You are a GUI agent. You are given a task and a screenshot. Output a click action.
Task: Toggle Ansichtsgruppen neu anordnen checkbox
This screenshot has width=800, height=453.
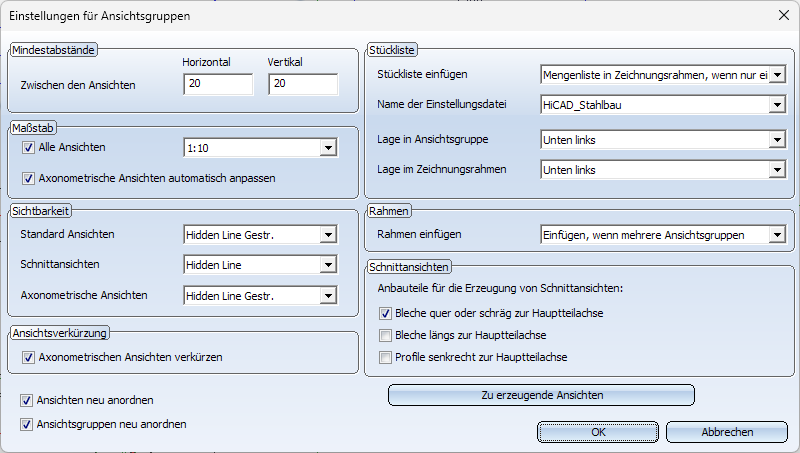(x=27, y=424)
